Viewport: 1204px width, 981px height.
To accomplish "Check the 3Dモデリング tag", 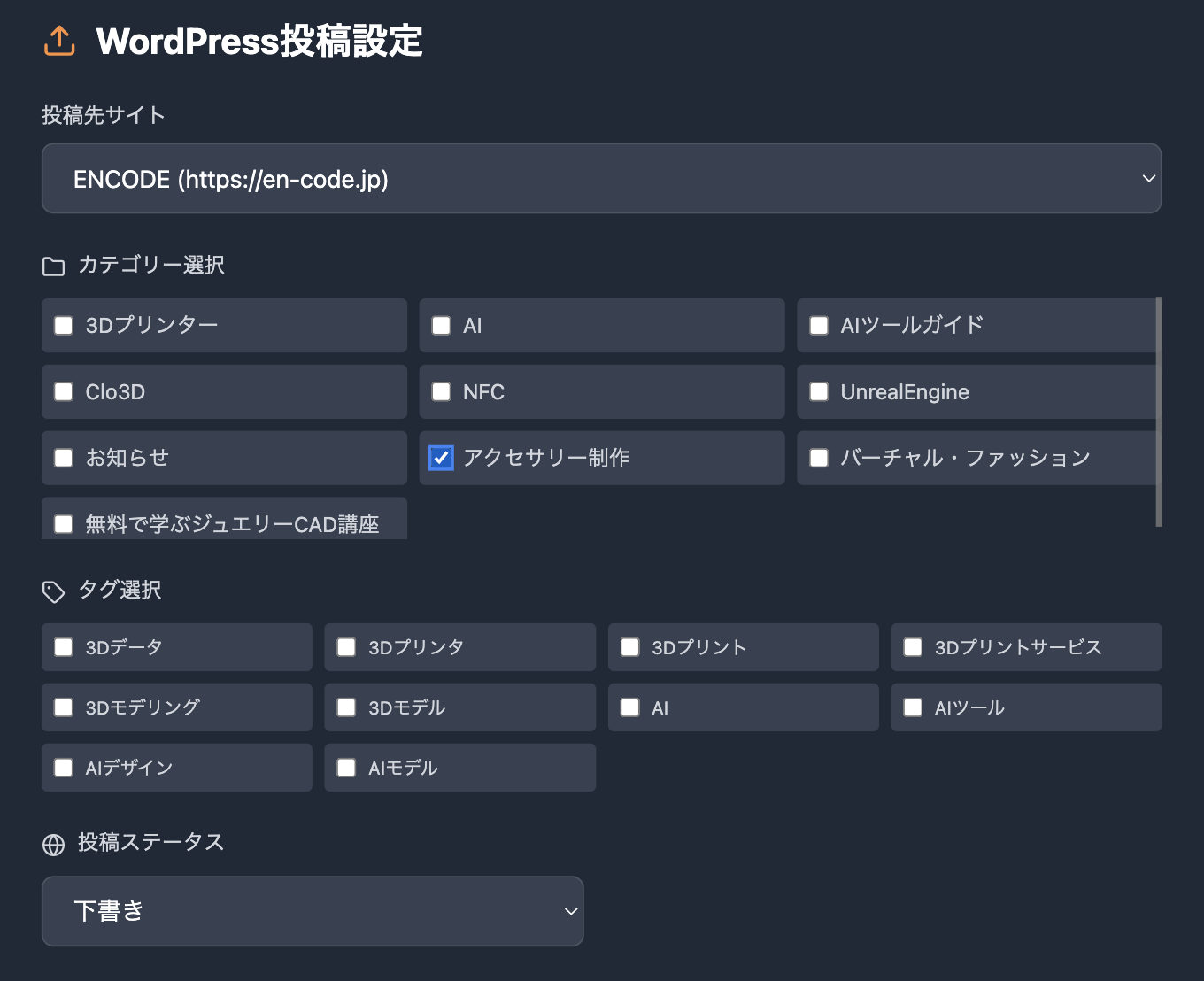I will coord(64,707).
